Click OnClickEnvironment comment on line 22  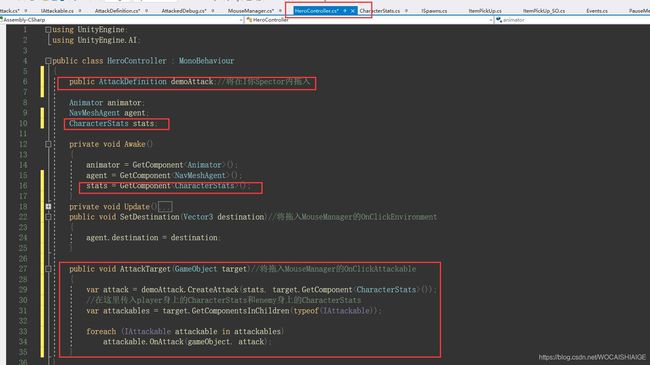click(399, 217)
